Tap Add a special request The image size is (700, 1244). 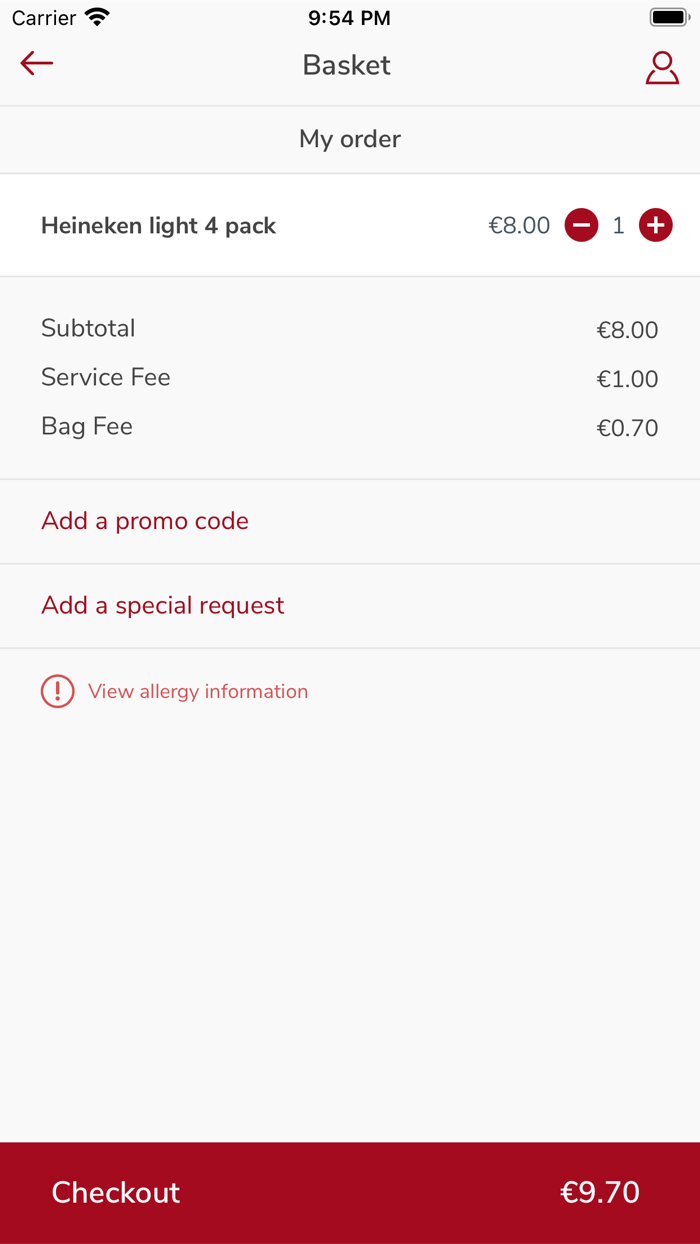pyautogui.click(x=163, y=605)
